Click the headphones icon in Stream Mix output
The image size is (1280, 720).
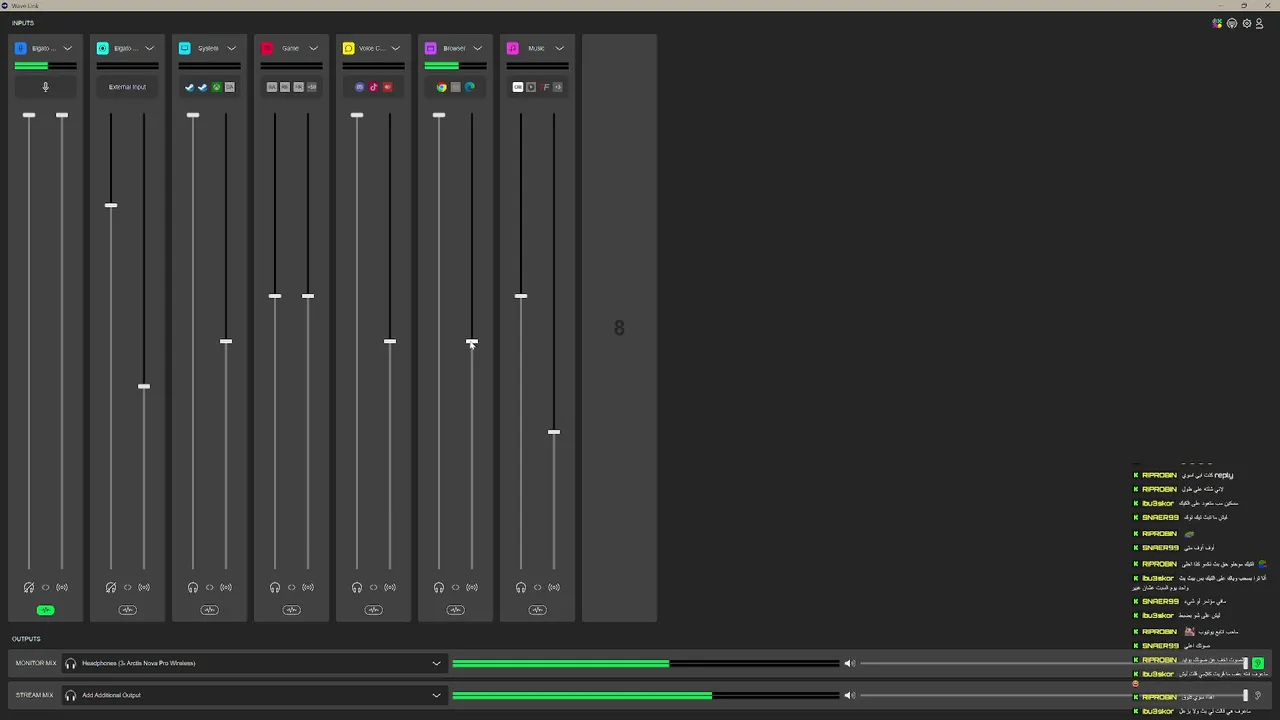coord(70,695)
